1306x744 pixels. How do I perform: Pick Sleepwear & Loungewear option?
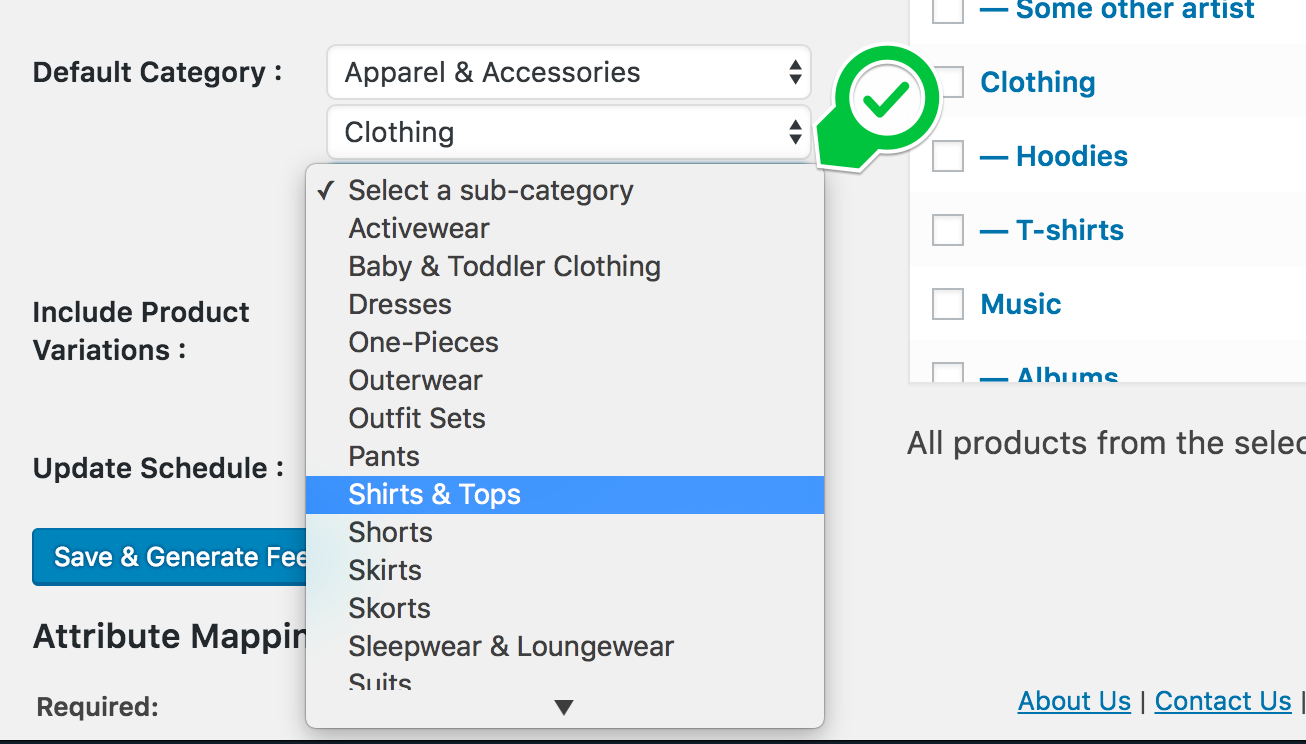511,646
